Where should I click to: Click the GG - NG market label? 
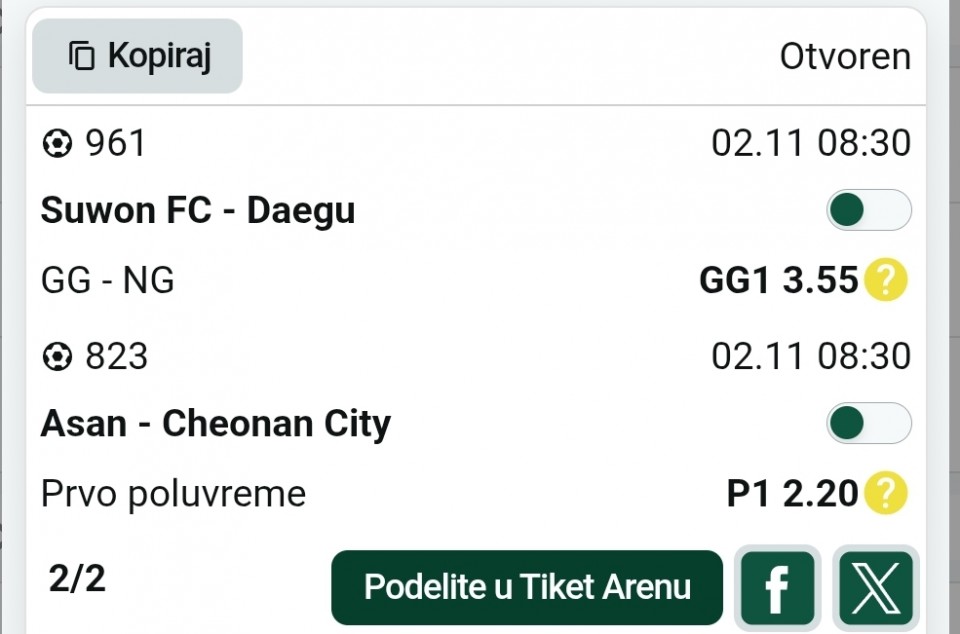pos(108,281)
